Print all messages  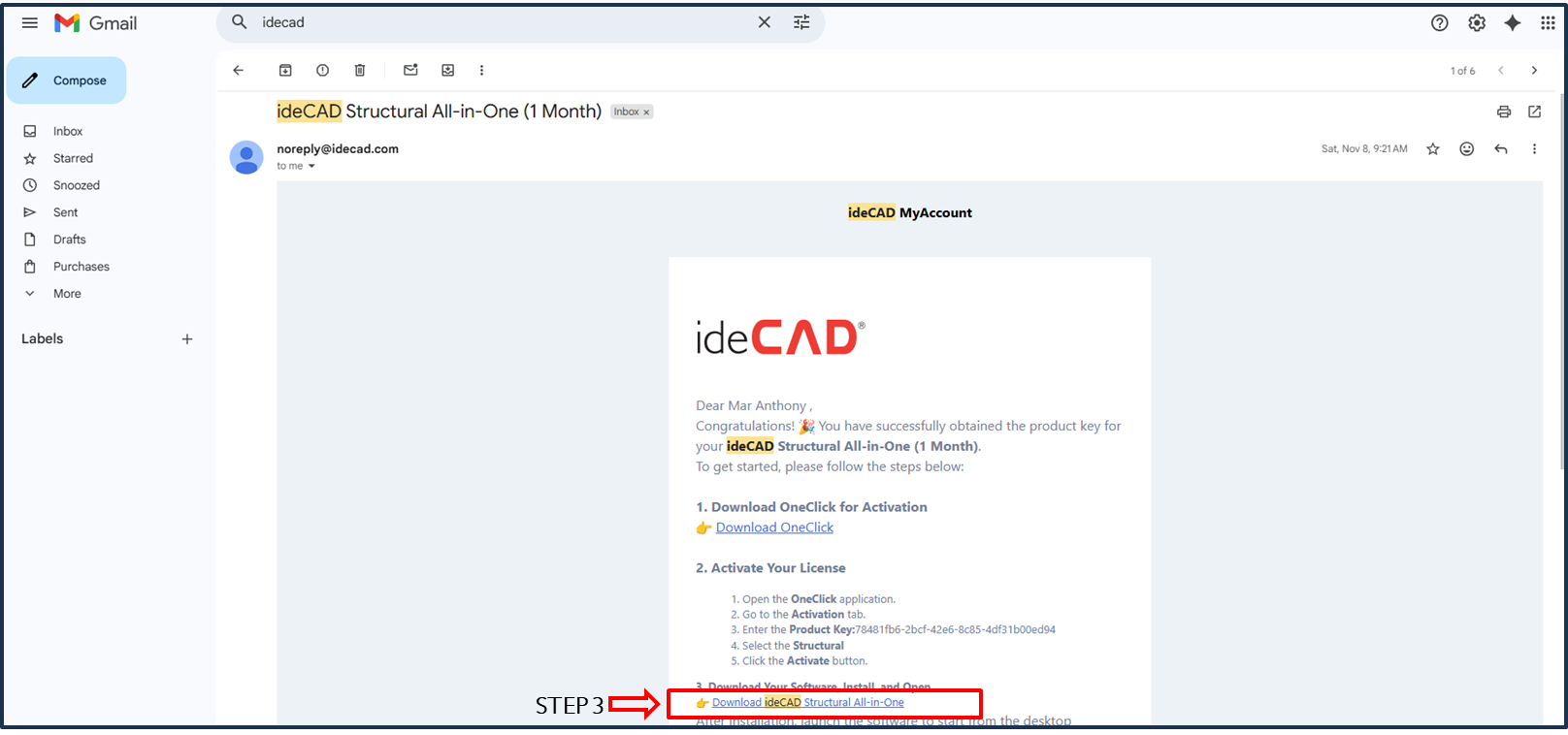(1504, 112)
